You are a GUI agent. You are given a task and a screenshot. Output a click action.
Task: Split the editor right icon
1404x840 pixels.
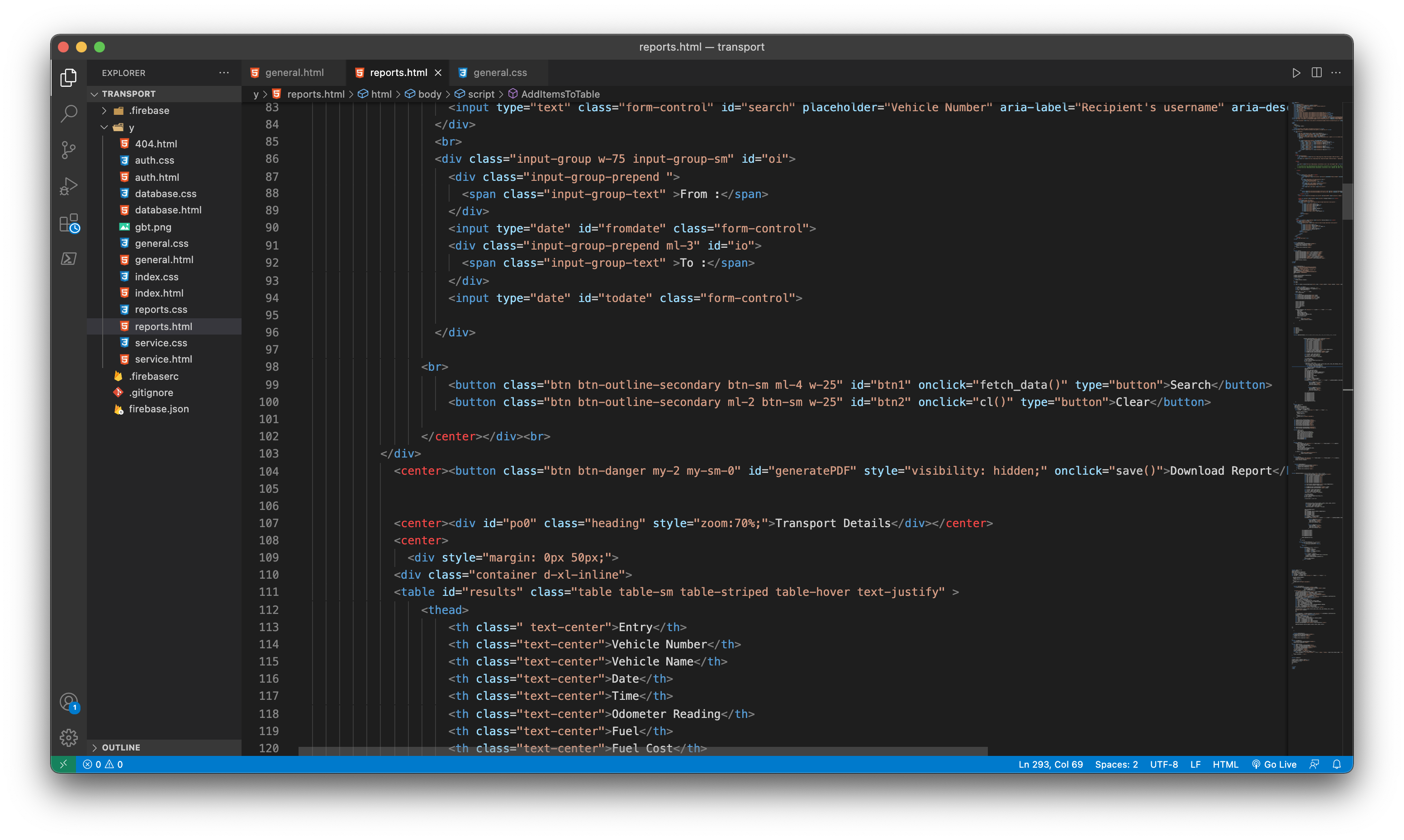click(1316, 72)
